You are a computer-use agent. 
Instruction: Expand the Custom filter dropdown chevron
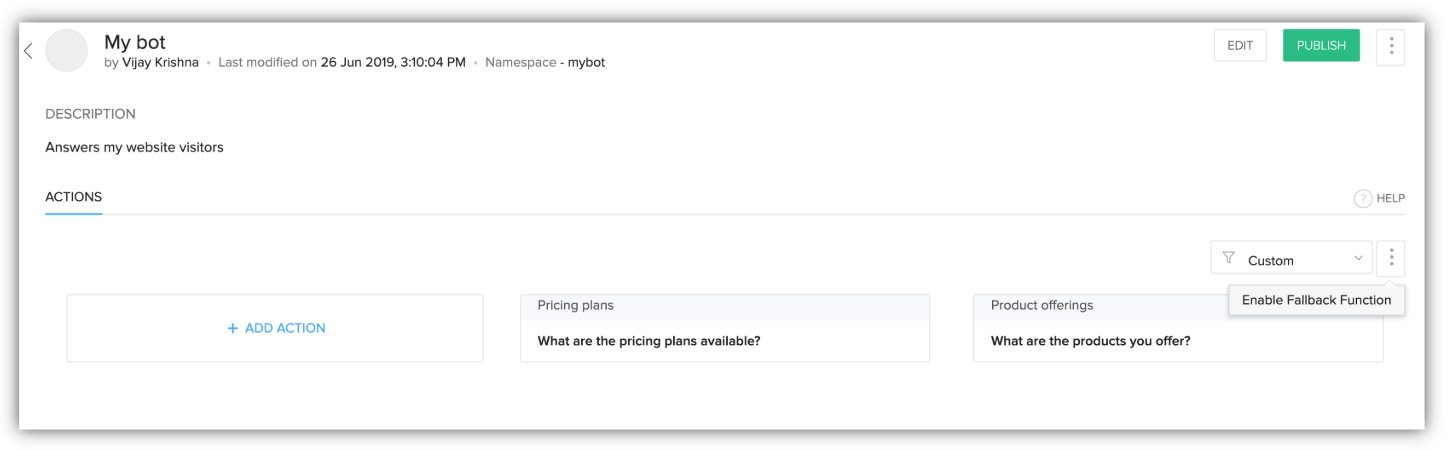pyautogui.click(x=1358, y=259)
